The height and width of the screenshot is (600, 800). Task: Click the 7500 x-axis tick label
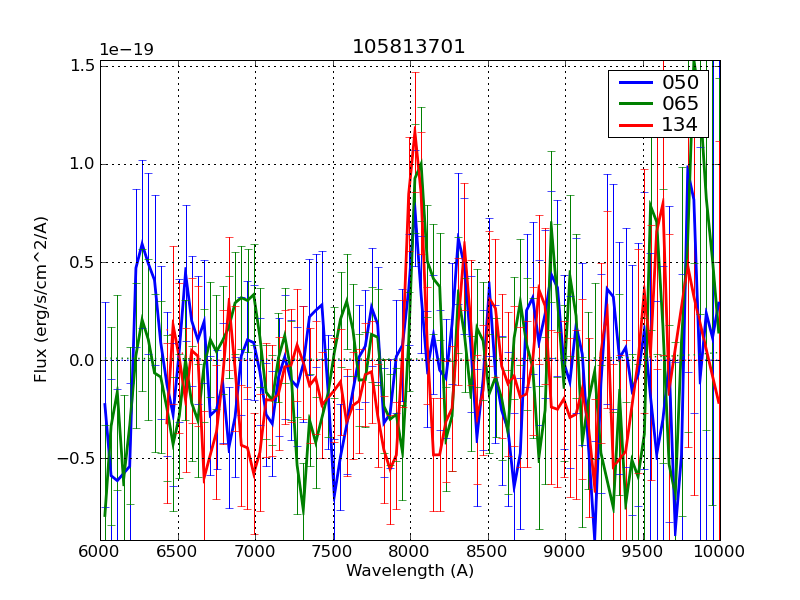[332, 551]
